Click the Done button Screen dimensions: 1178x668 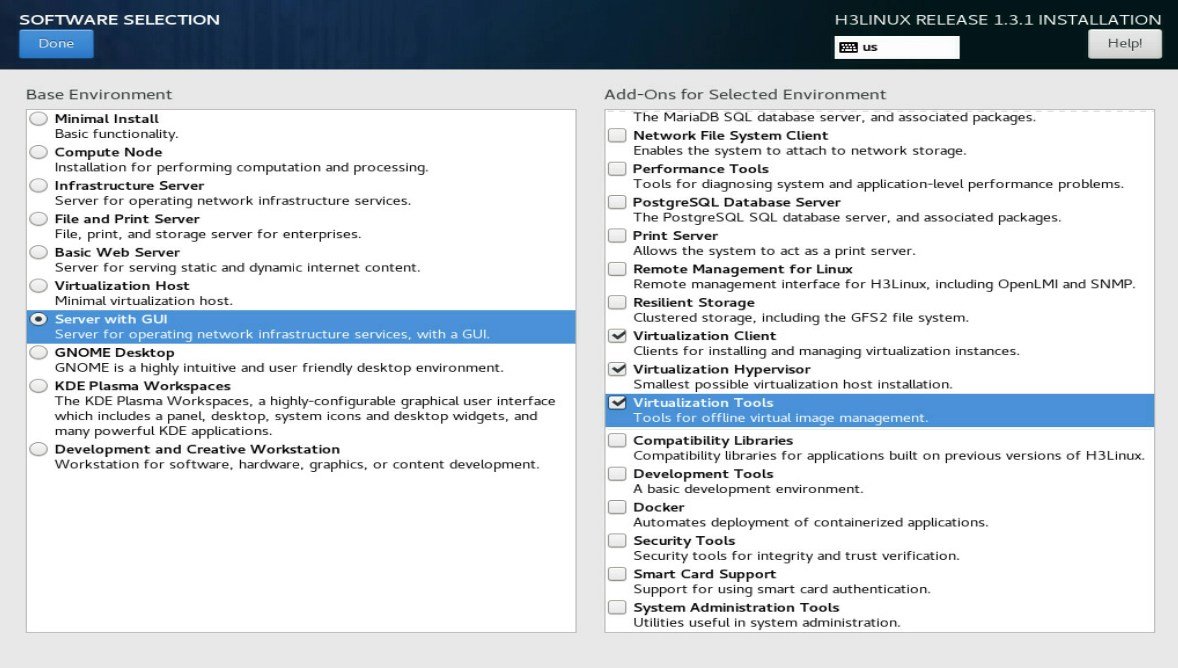[56, 44]
